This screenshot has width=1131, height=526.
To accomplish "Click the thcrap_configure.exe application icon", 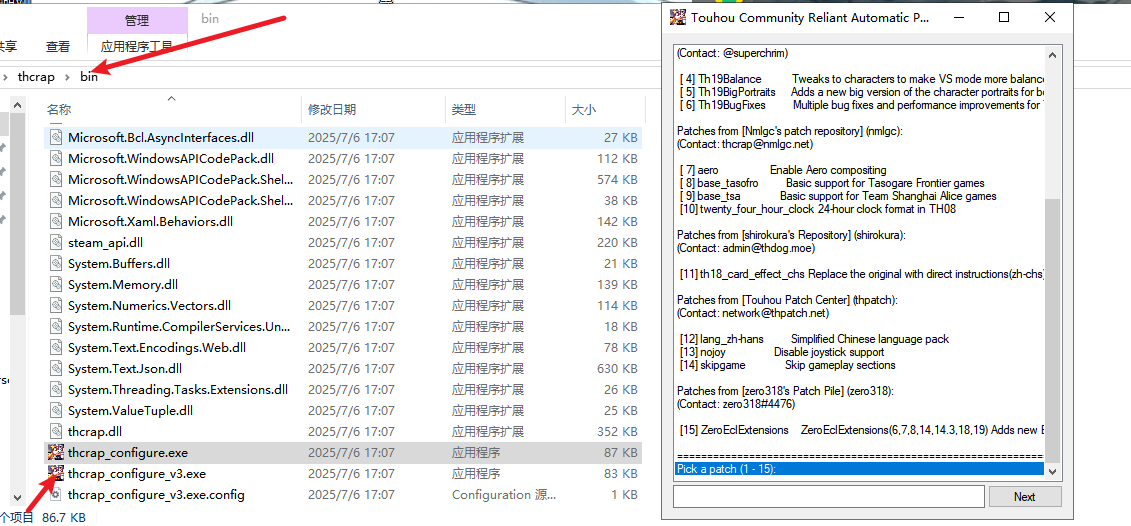I will coord(56,453).
